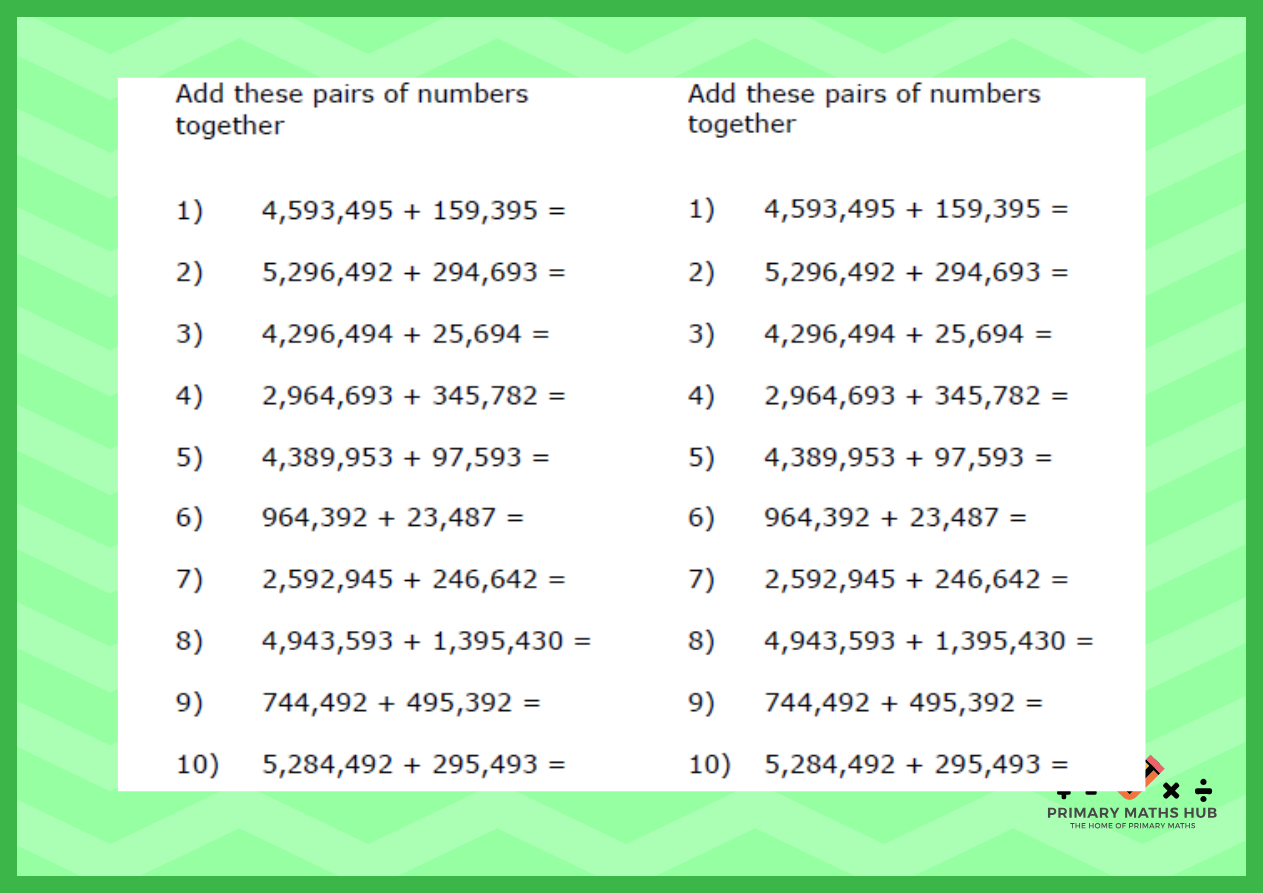This screenshot has width=1263, height=893.
Task: Select left column problem 4,389,953 + 97,593
Action: 405,458
